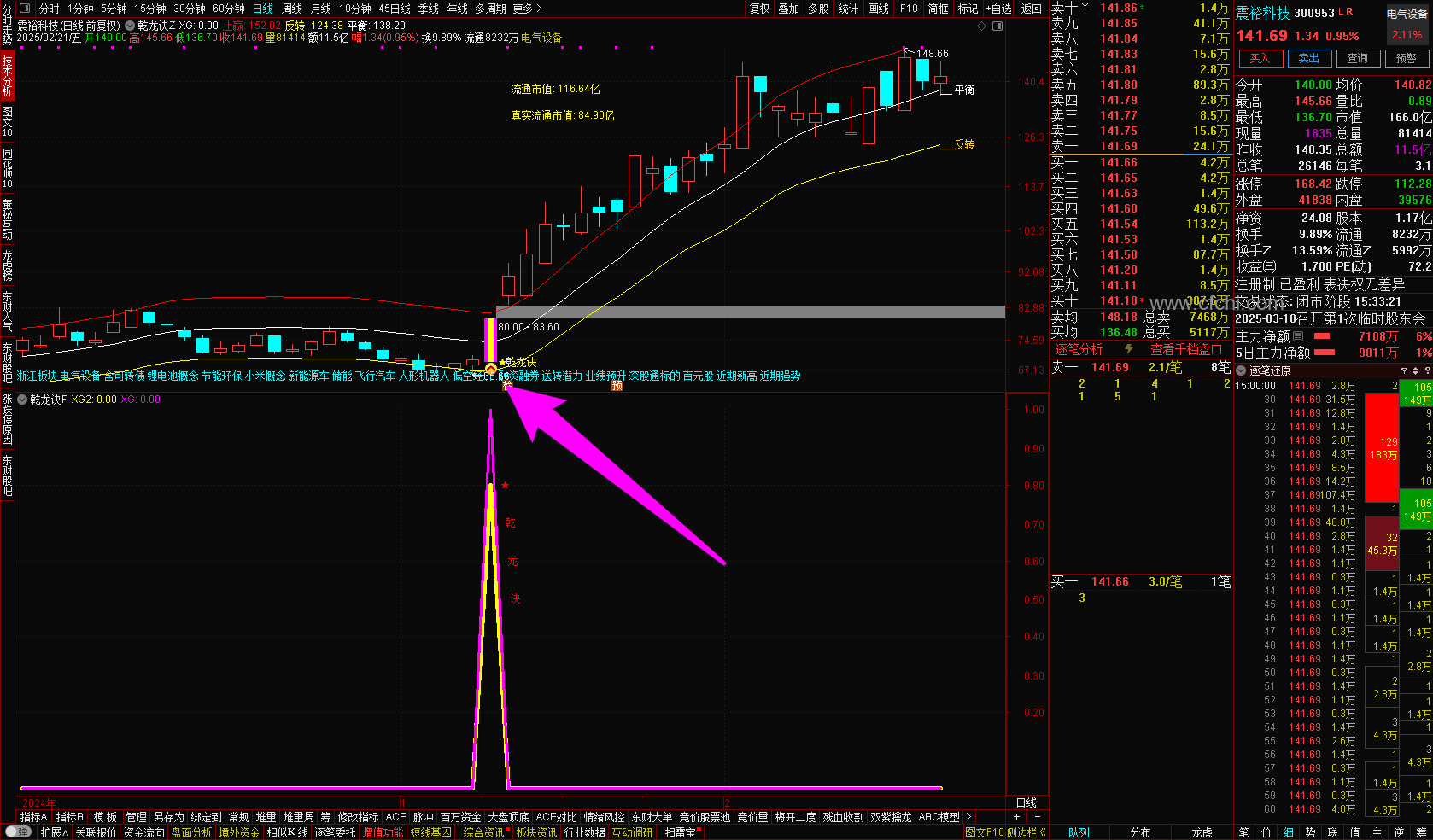
Task: Select the 大盘顶底 indicator
Action: [x=508, y=817]
